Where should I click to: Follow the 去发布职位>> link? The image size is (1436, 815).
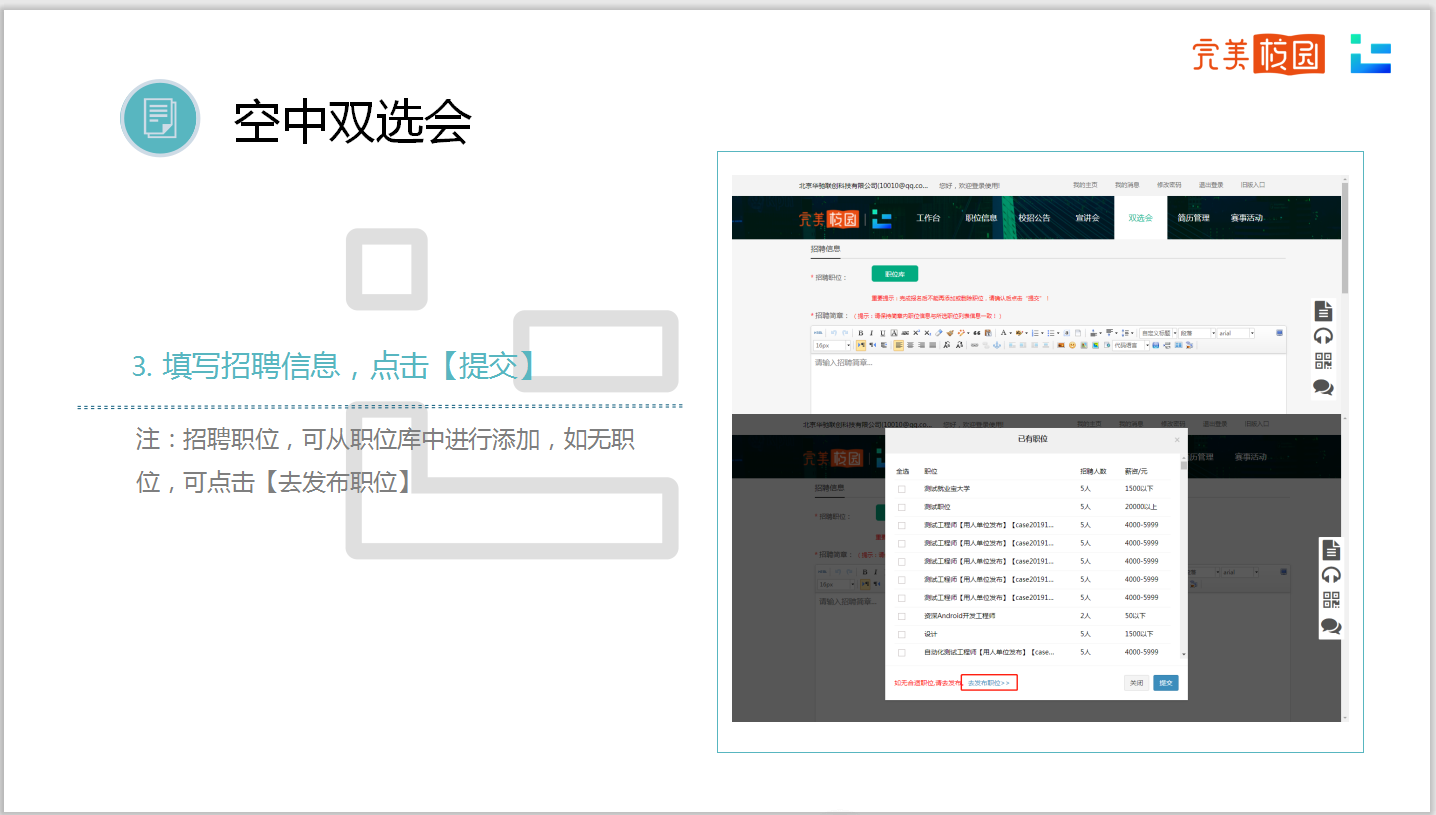[988, 683]
